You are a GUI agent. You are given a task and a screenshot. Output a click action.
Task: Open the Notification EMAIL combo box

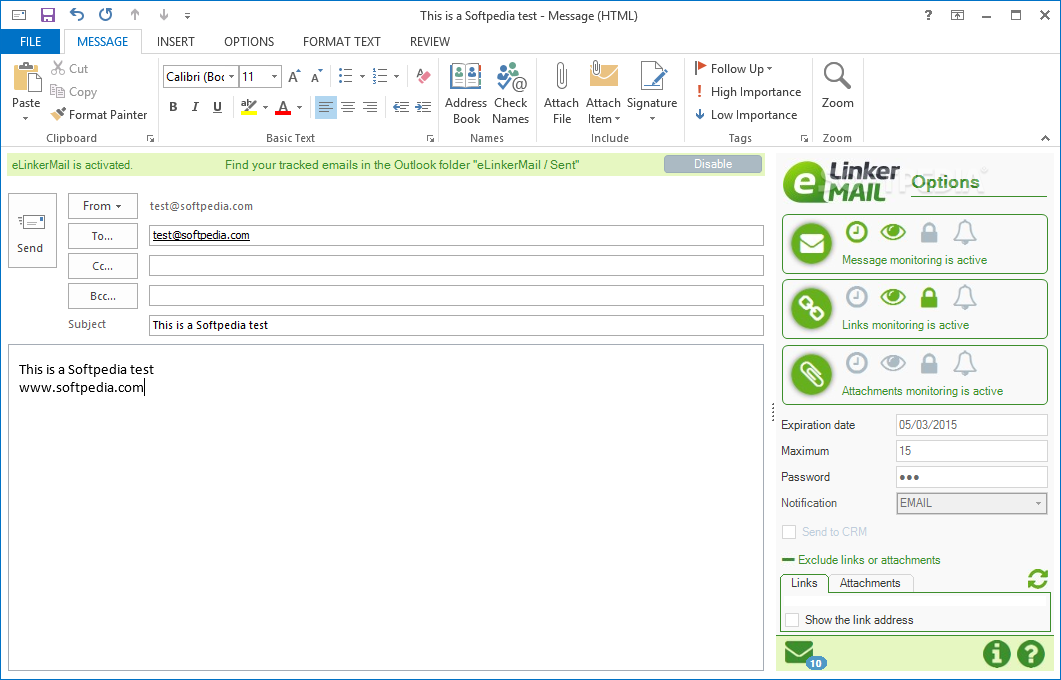pos(972,503)
